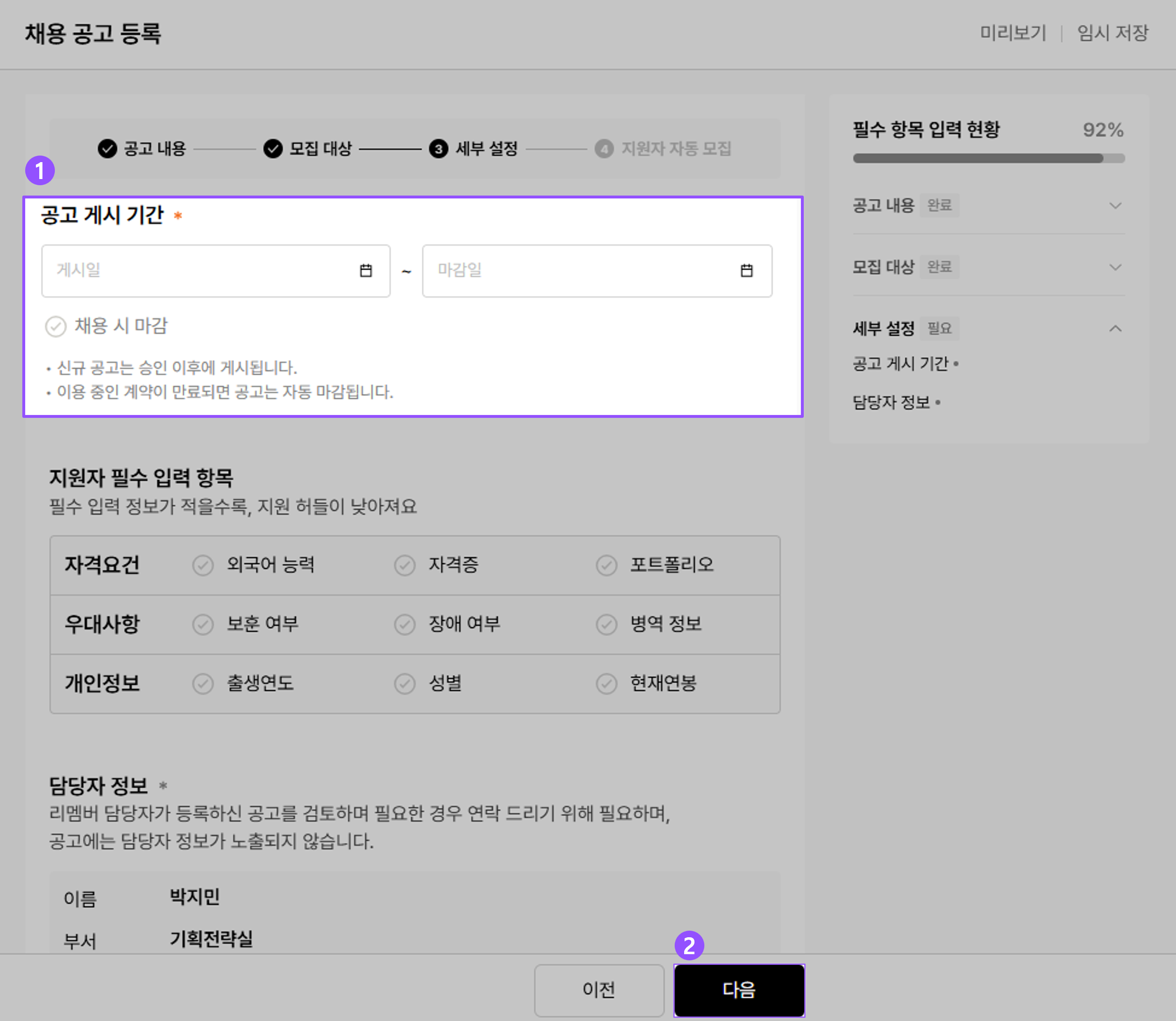Image resolution: width=1176 pixels, height=1021 pixels.
Task: Click the check icon on 공고 내용 step
Action: tap(108, 149)
